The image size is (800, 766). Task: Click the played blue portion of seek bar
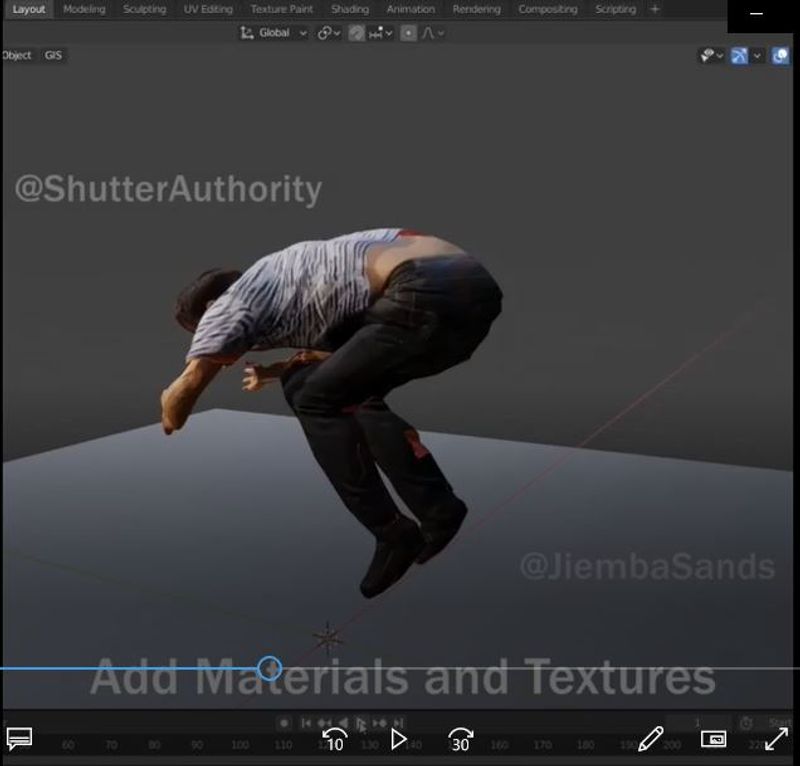[x=129, y=669]
